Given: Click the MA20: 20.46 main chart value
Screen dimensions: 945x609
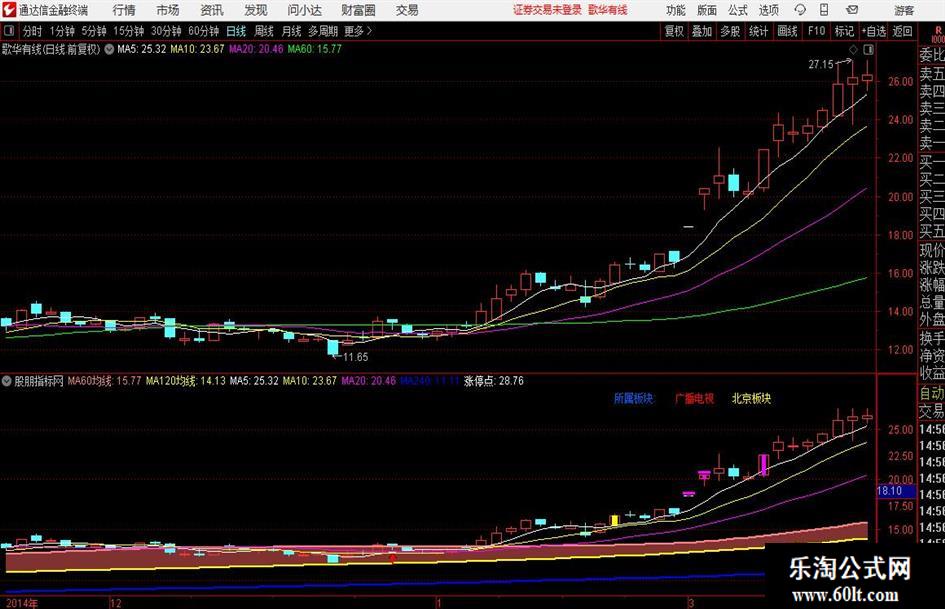Looking at the screenshot, I should tap(256, 49).
